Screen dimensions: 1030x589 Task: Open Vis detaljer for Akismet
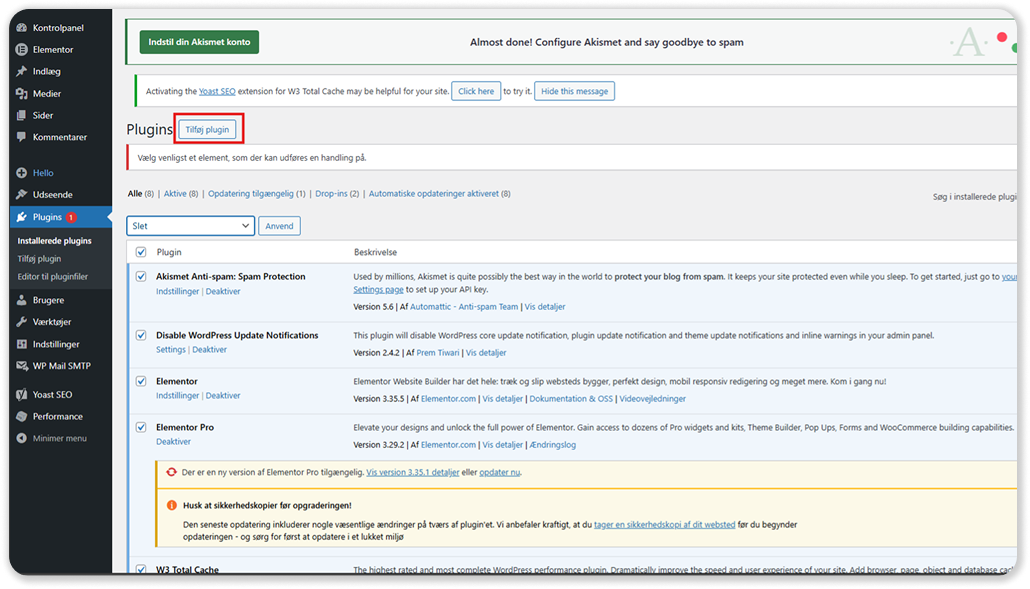(x=545, y=307)
